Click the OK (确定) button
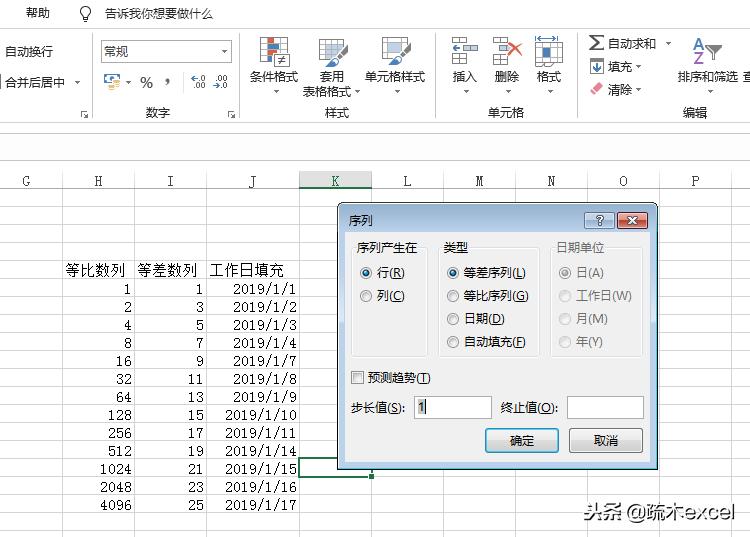 [522, 440]
